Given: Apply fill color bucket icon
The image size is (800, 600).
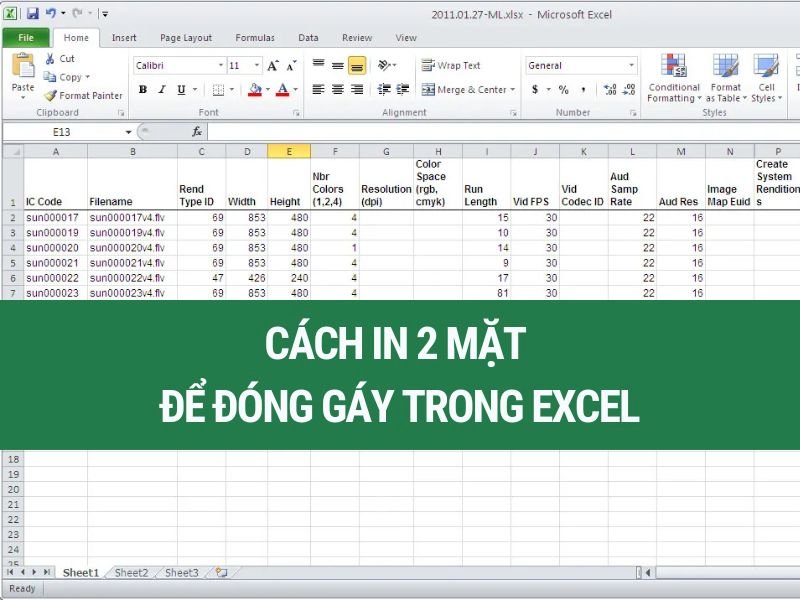Looking at the screenshot, I should tap(255, 90).
